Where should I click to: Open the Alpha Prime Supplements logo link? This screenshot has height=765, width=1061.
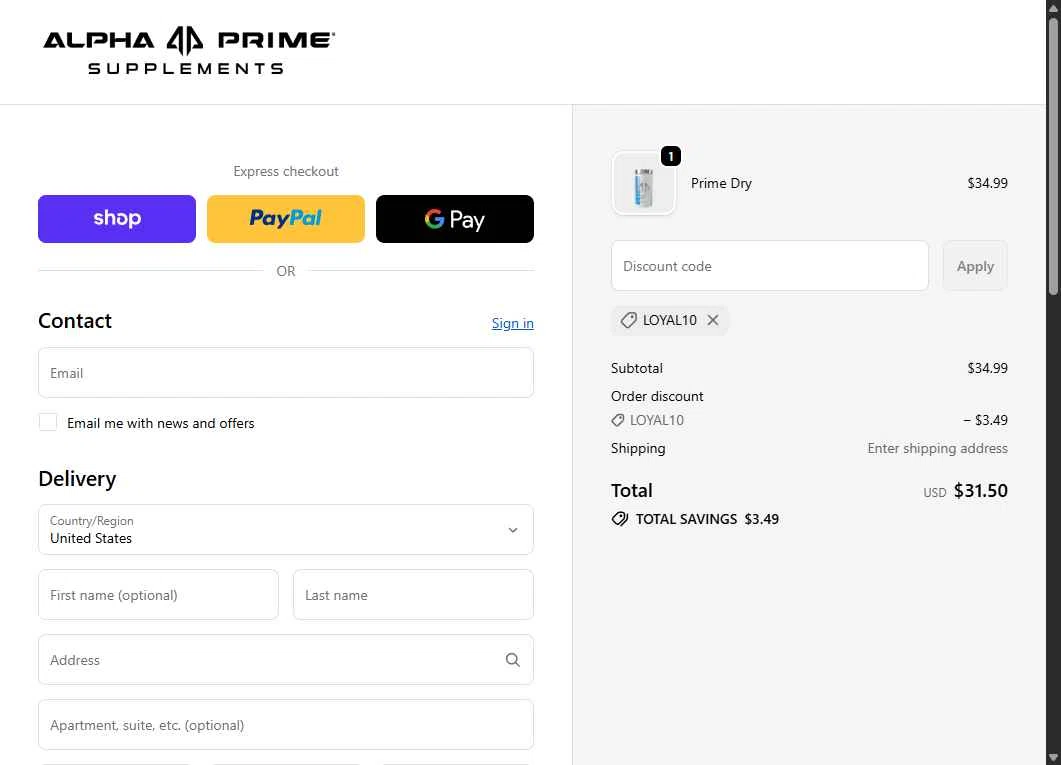pos(189,51)
